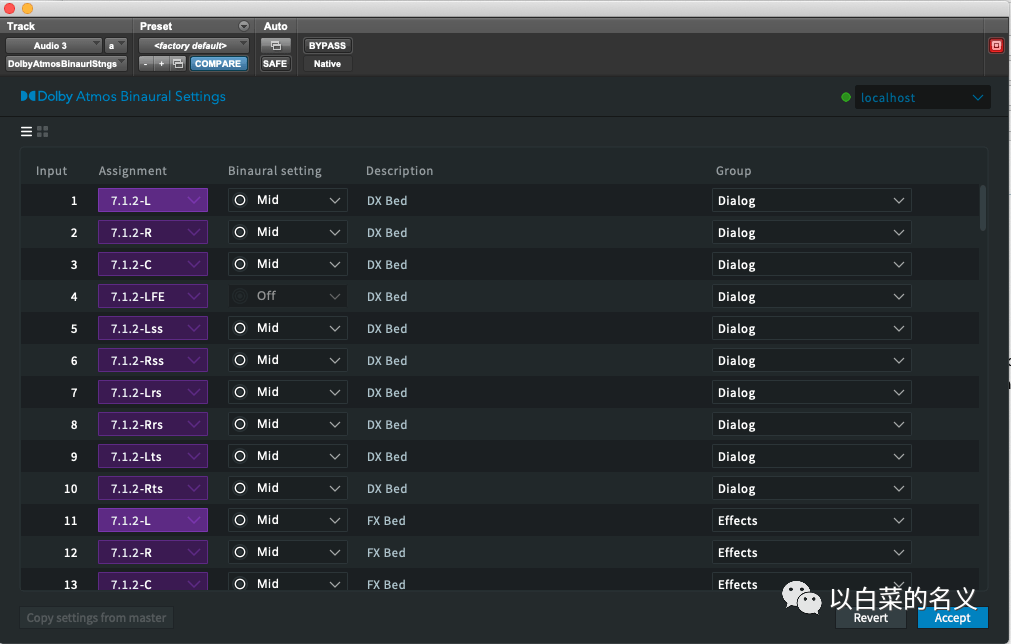Toggle the BYPASS button
This screenshot has height=644, width=1011.
(327, 45)
